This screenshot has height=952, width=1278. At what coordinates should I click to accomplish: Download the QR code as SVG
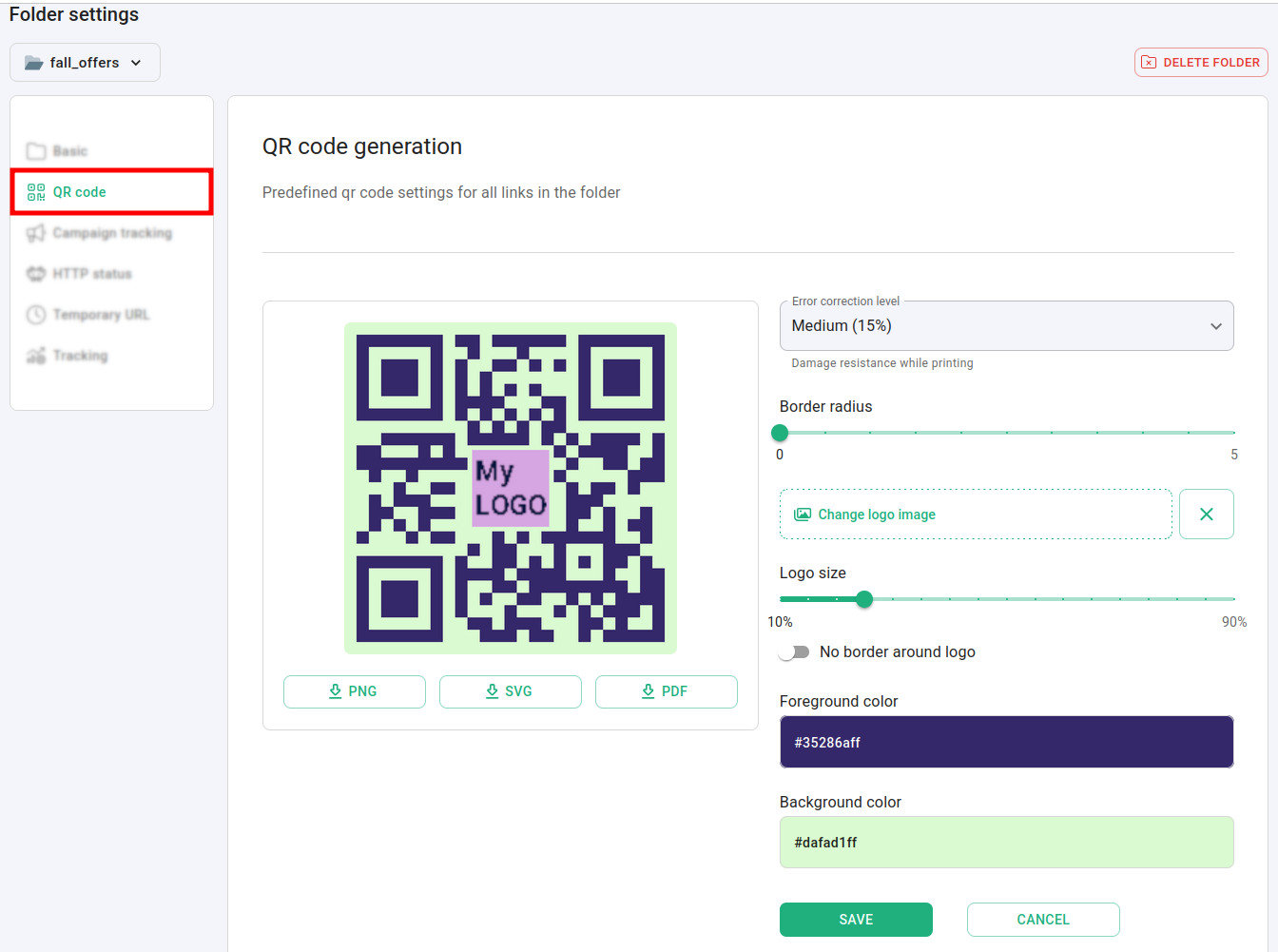coord(510,691)
